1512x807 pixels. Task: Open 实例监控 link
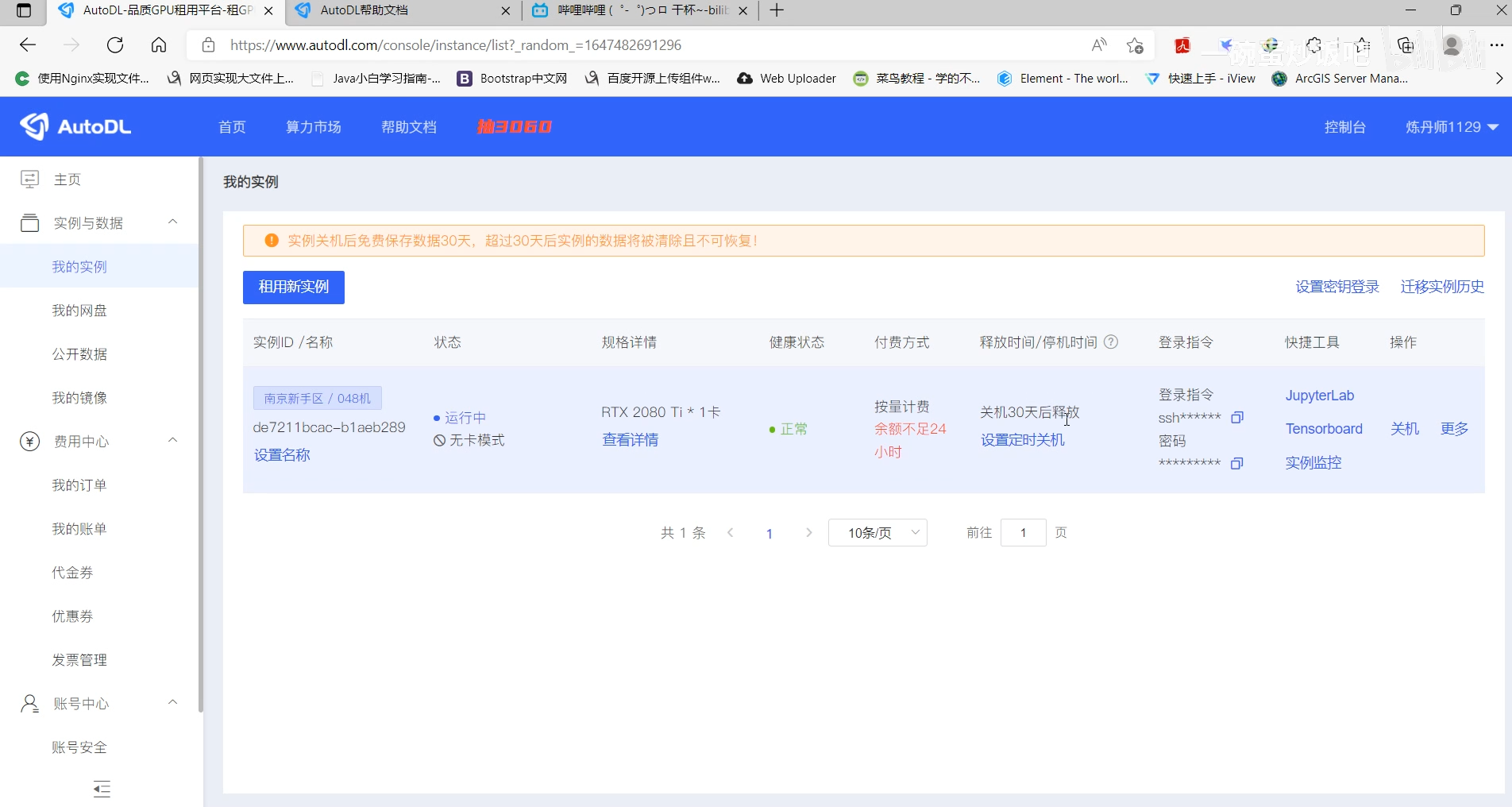click(1313, 462)
